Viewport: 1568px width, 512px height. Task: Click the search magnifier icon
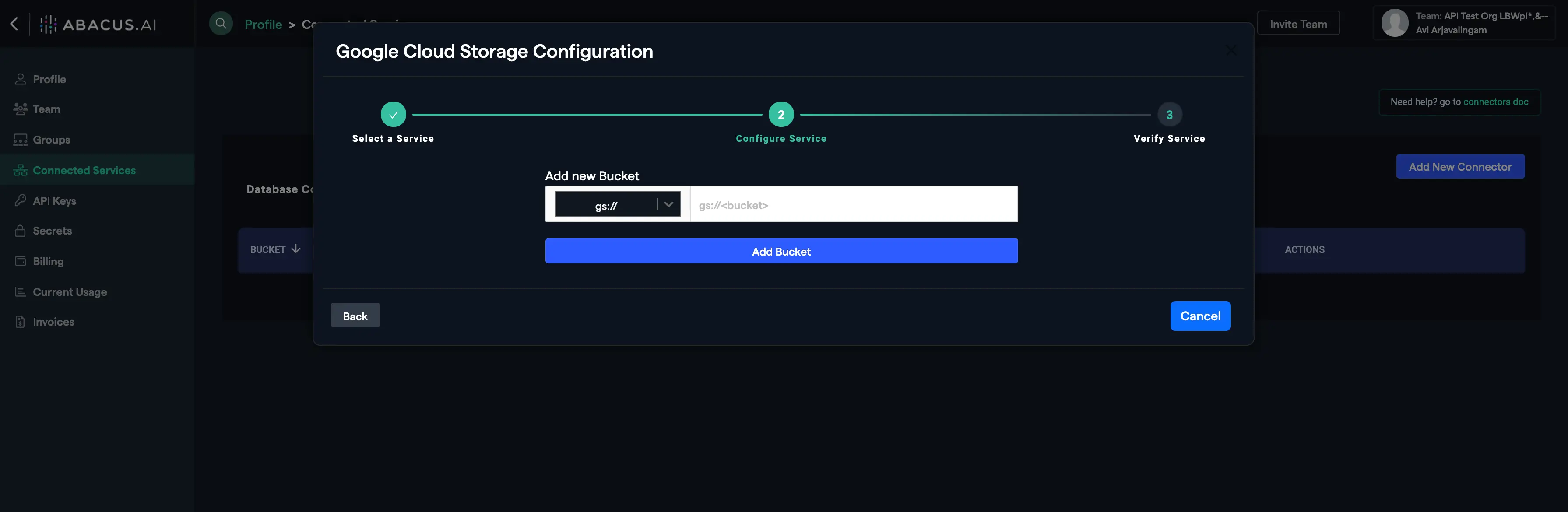(221, 24)
